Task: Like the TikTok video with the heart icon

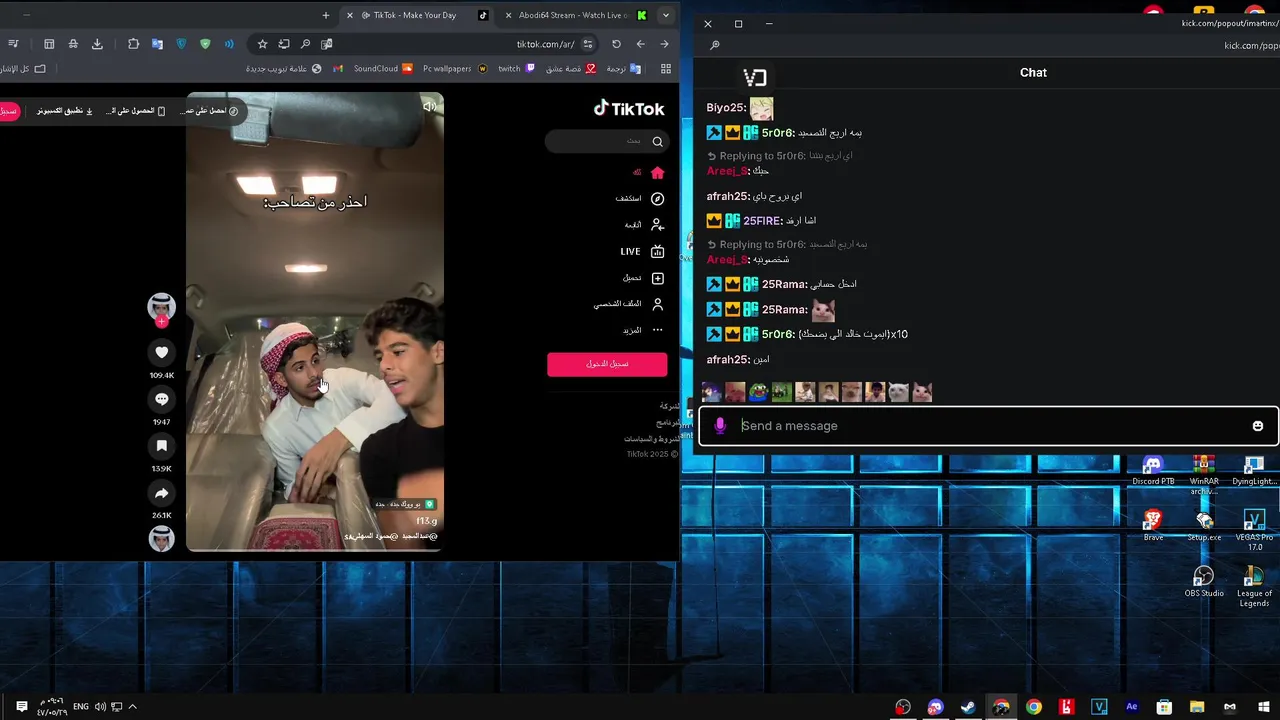Action: click(x=162, y=352)
